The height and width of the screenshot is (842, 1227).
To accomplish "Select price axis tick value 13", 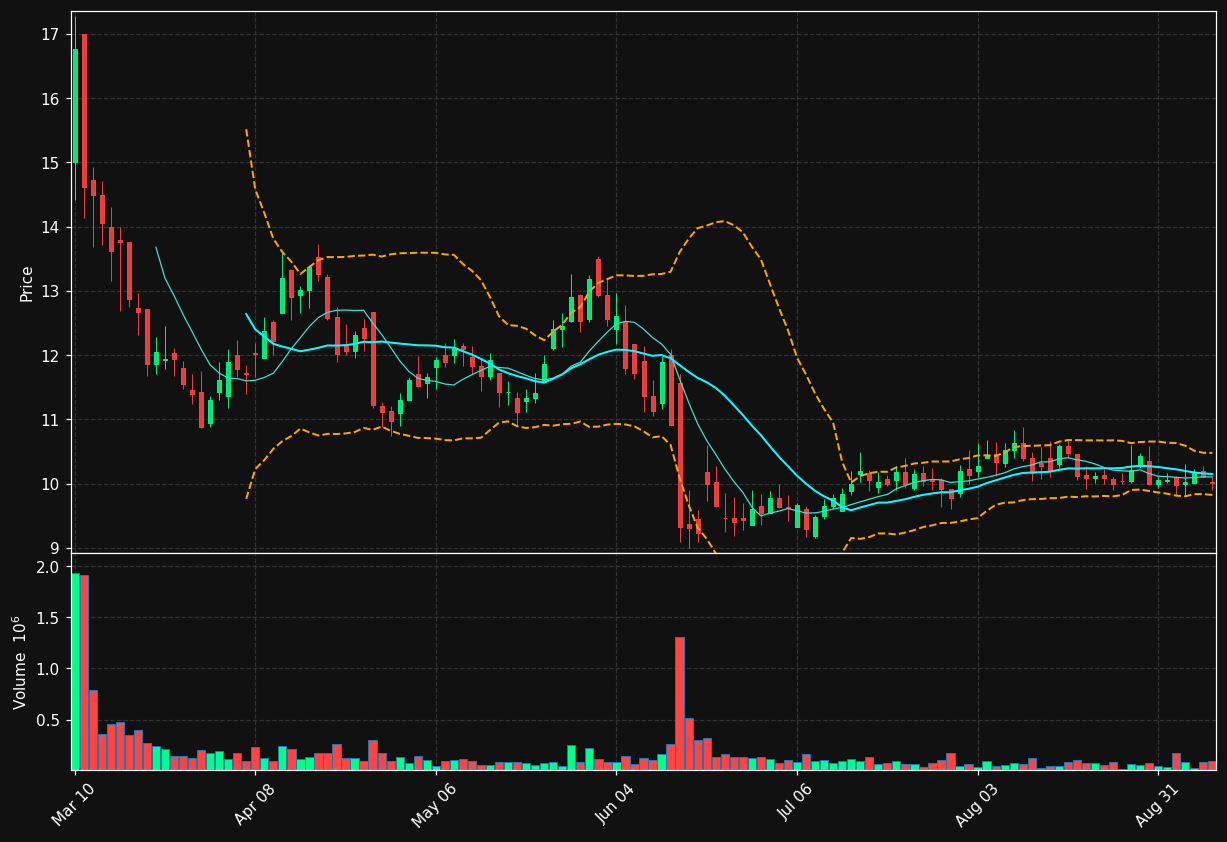I will pos(50,292).
